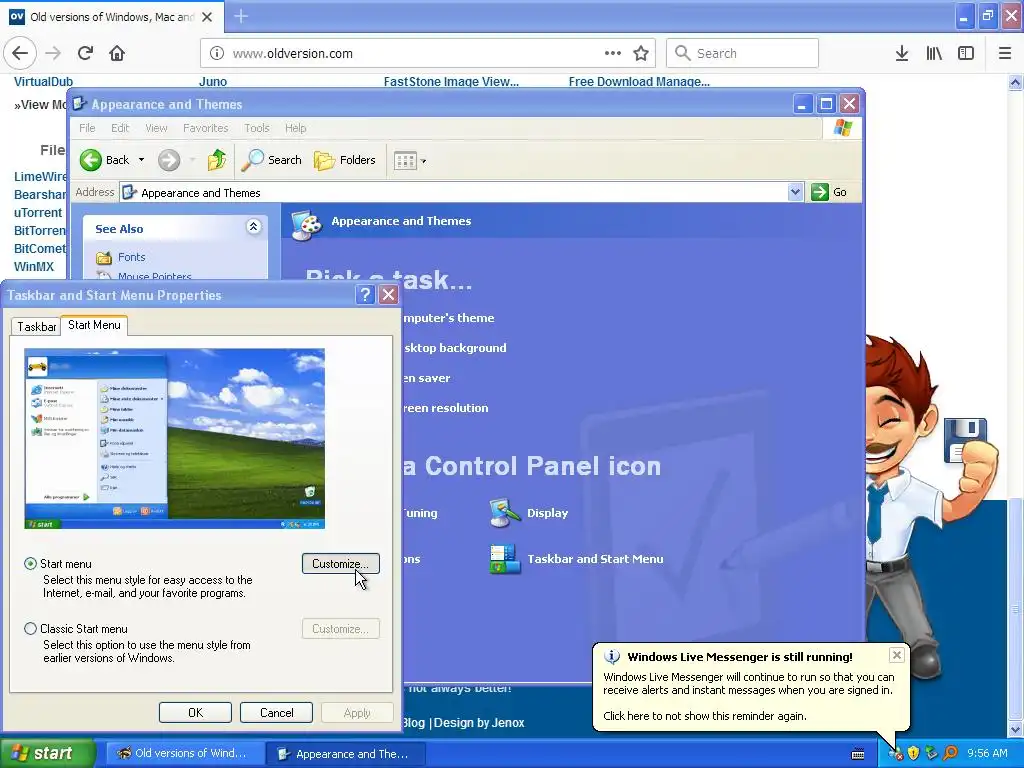
Task: Open Taskbar and Start Menu icon
Action: pos(576,559)
